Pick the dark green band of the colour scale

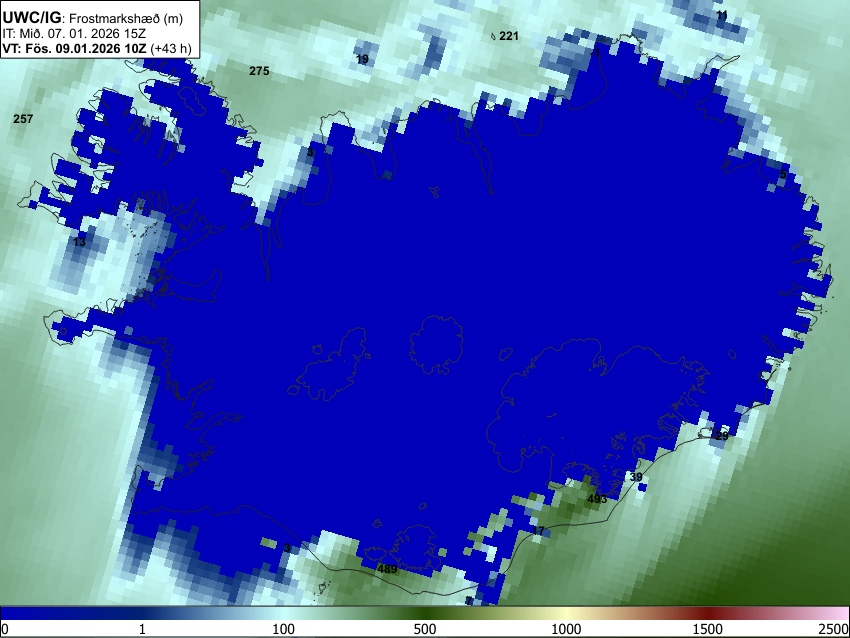pos(425,613)
